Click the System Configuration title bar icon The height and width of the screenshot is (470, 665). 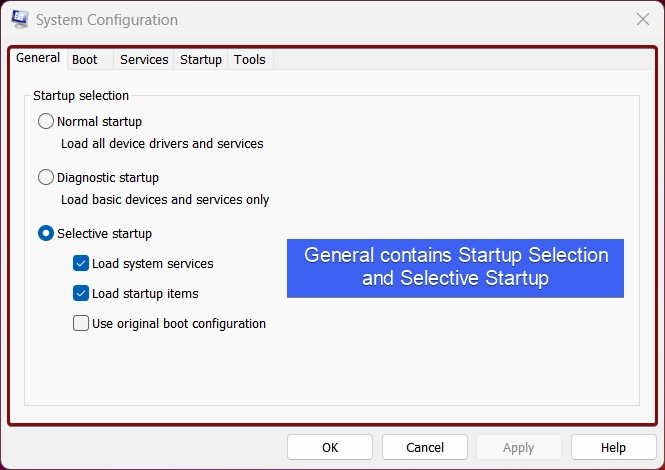[20, 19]
